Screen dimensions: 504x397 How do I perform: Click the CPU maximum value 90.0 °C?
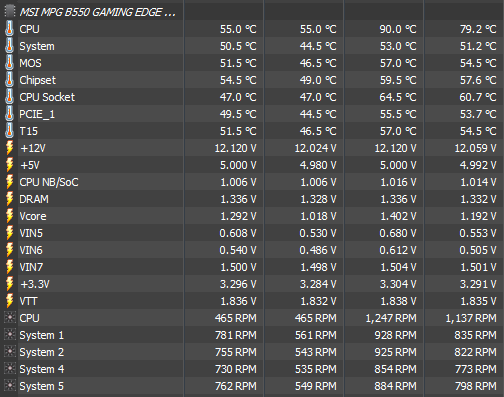coord(398,29)
